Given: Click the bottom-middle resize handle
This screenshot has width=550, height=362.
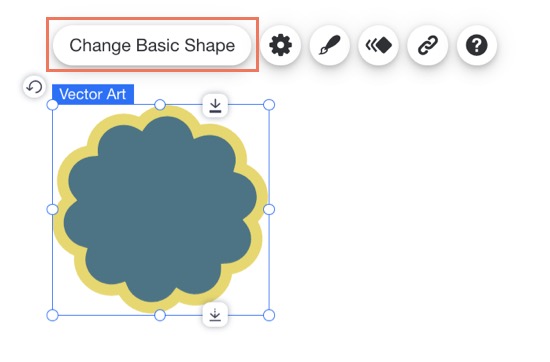Looking at the screenshot, I should 160,315.
